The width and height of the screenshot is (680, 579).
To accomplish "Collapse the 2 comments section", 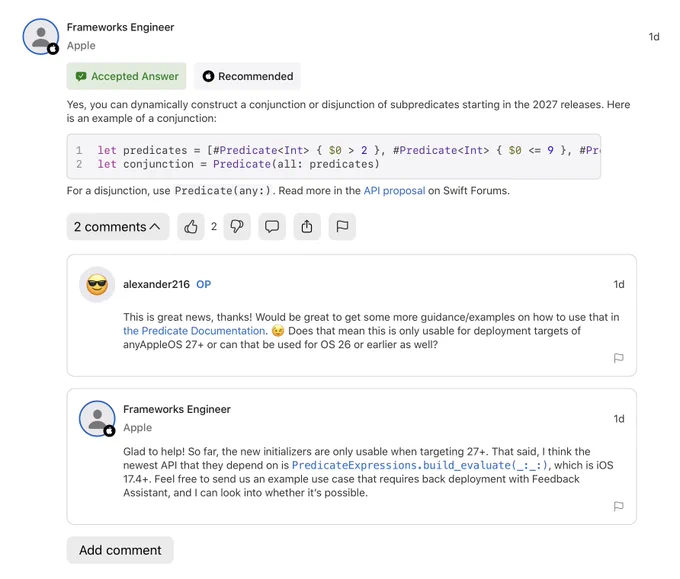I will pos(118,226).
